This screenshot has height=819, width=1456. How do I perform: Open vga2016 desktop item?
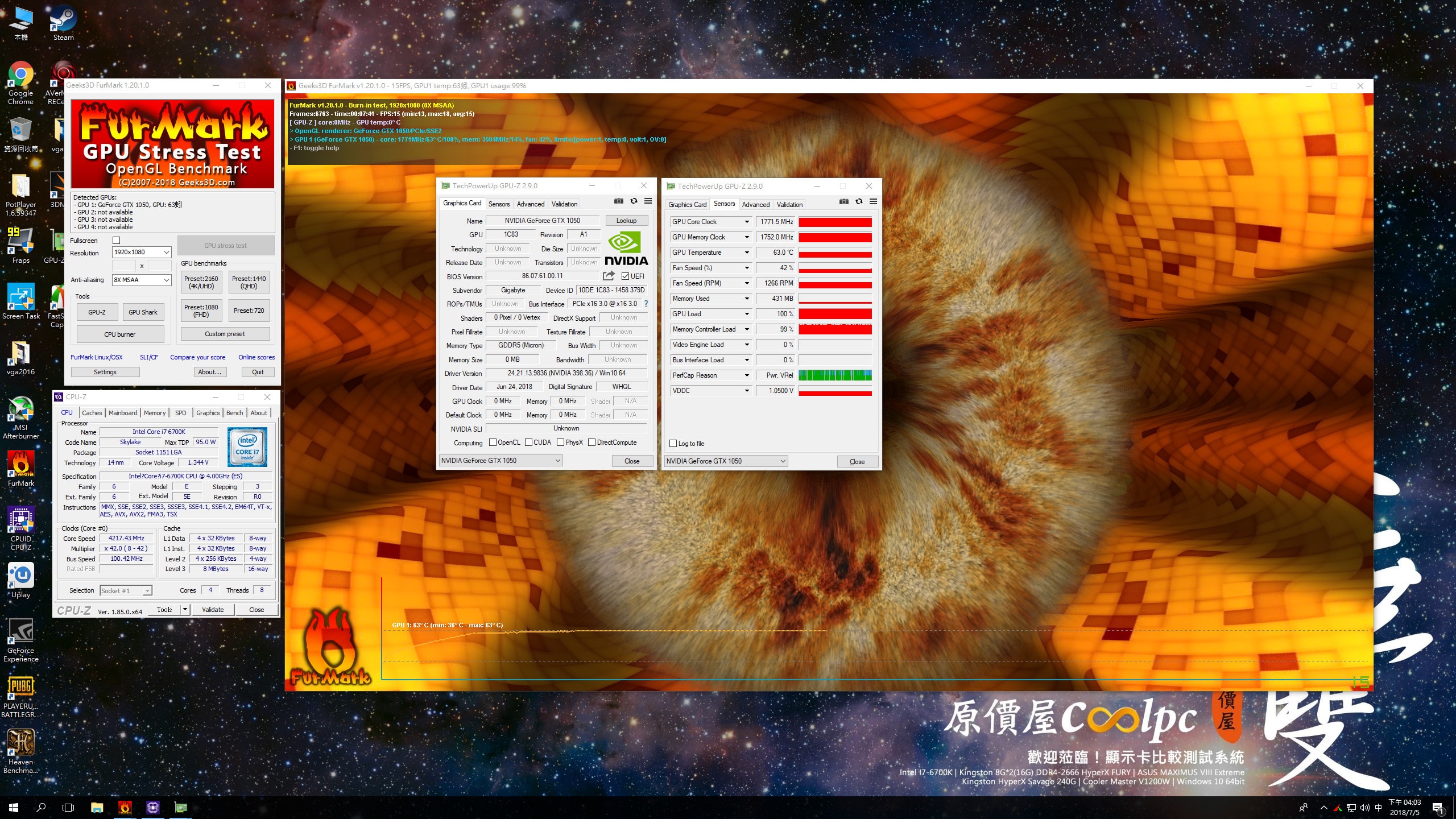tap(20, 357)
